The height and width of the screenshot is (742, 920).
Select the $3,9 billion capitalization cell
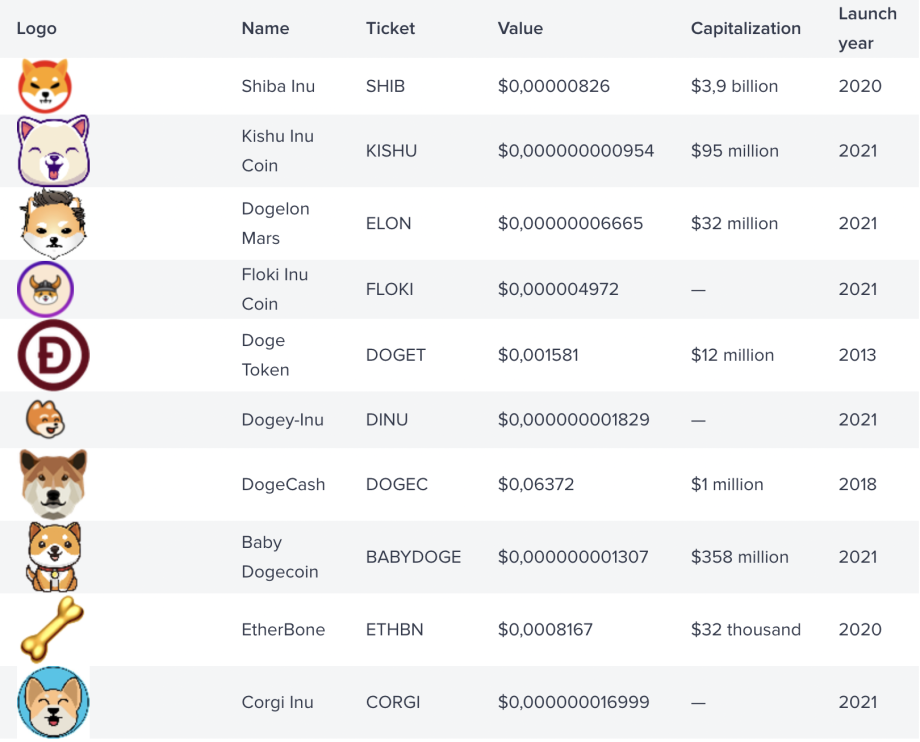tap(734, 86)
